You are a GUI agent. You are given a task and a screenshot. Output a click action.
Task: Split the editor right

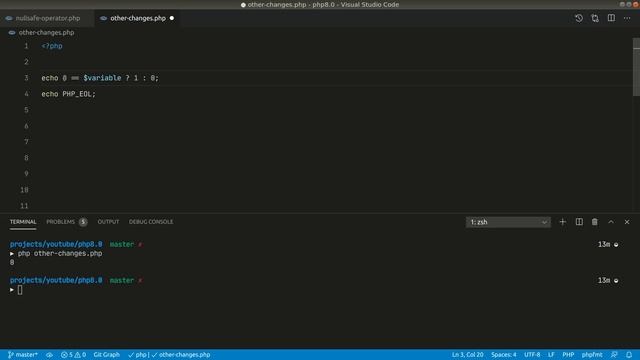click(x=611, y=18)
